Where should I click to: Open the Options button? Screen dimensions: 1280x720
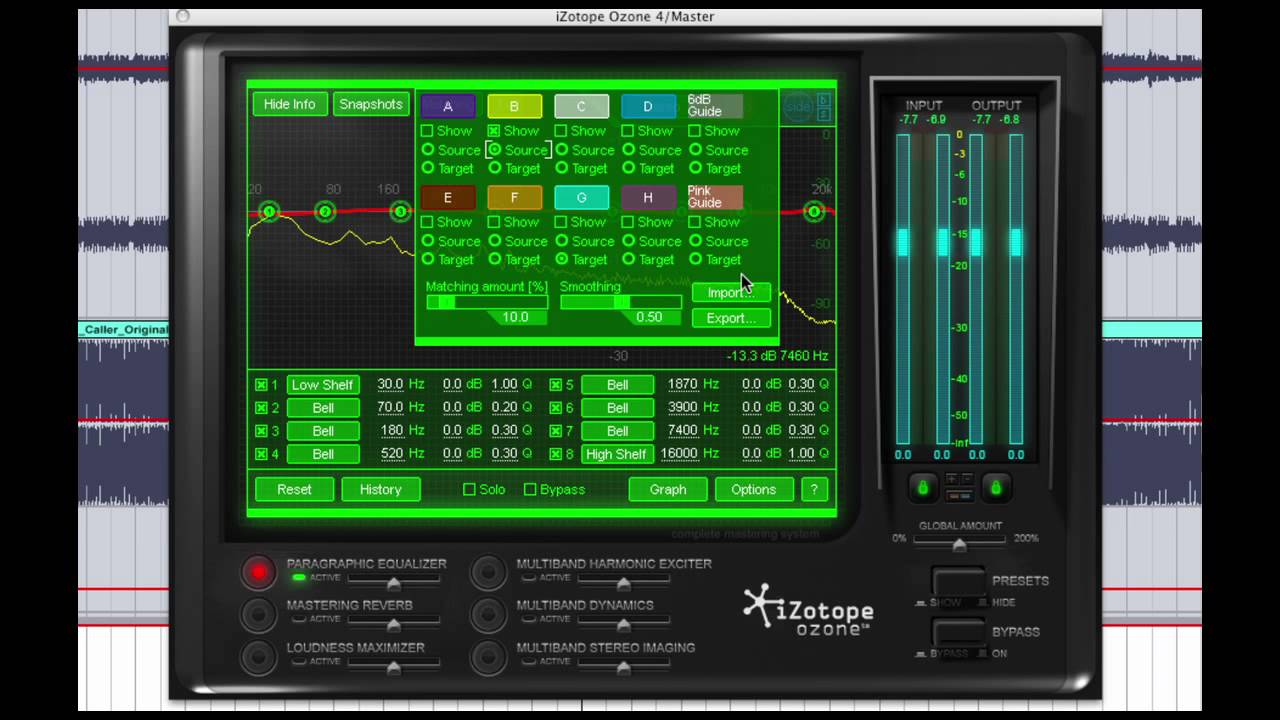point(754,489)
